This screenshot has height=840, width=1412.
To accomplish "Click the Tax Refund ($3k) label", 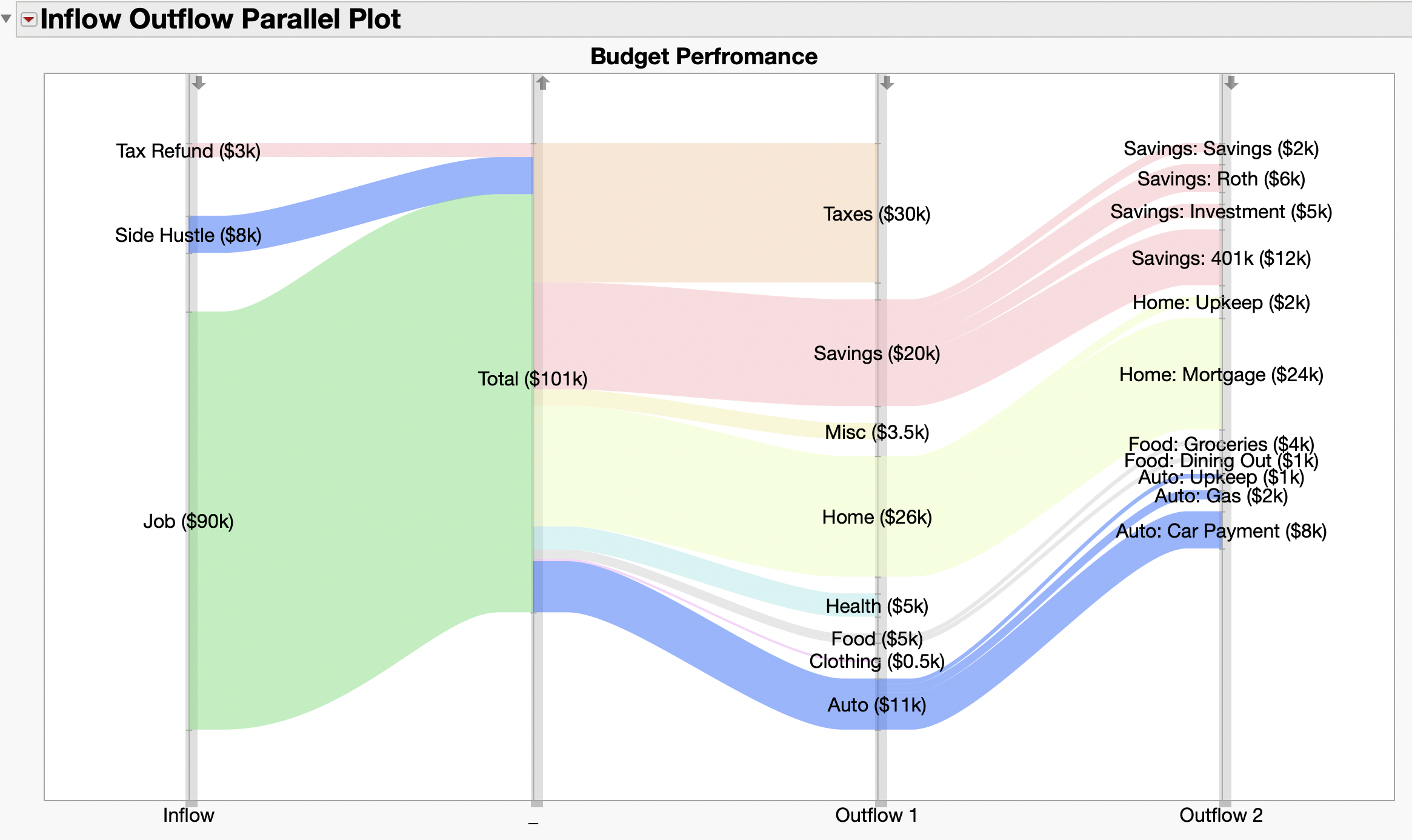I will tap(188, 151).
